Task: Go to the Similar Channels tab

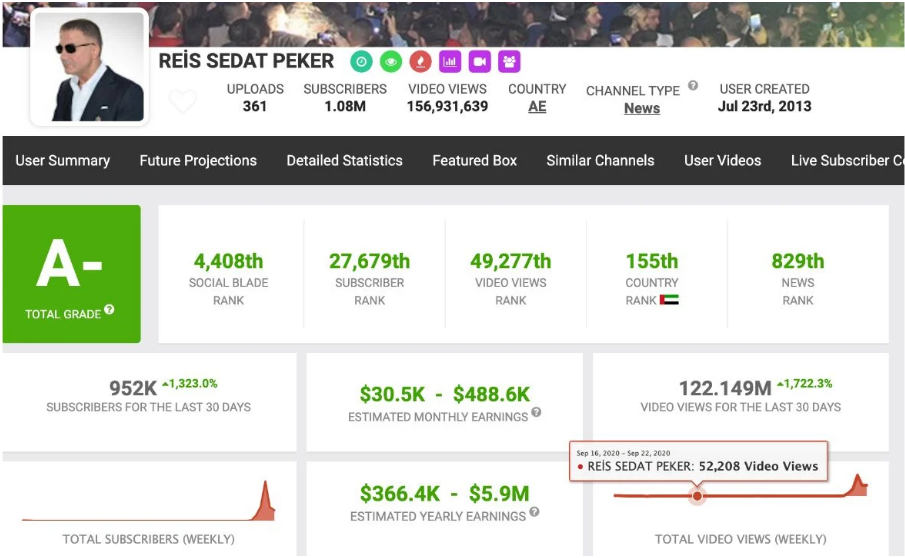Action: coord(600,160)
